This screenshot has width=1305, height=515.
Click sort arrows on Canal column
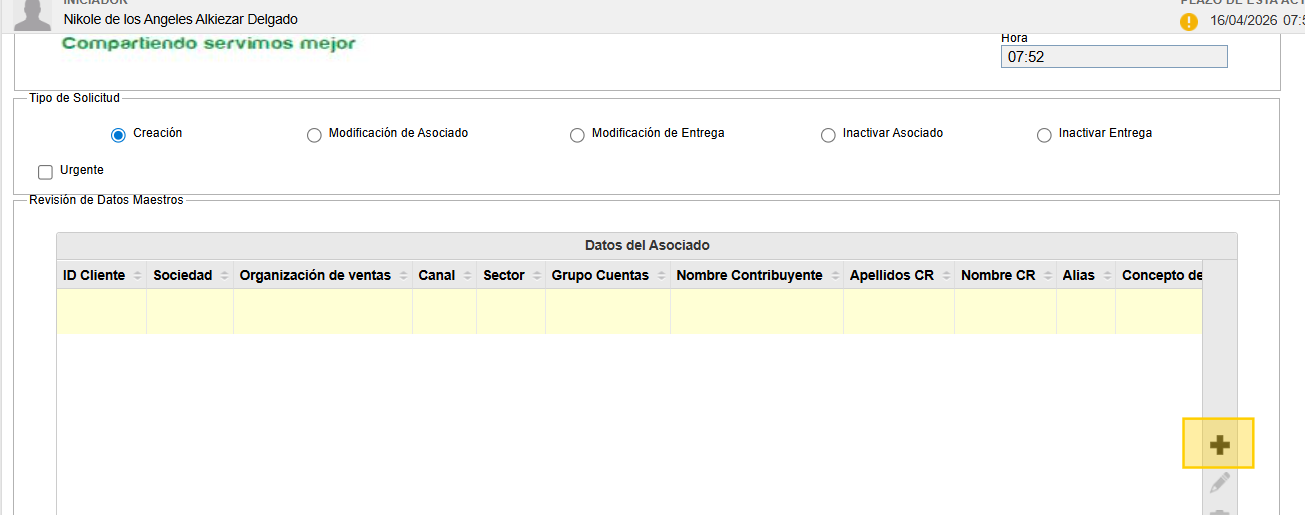[x=467, y=276]
